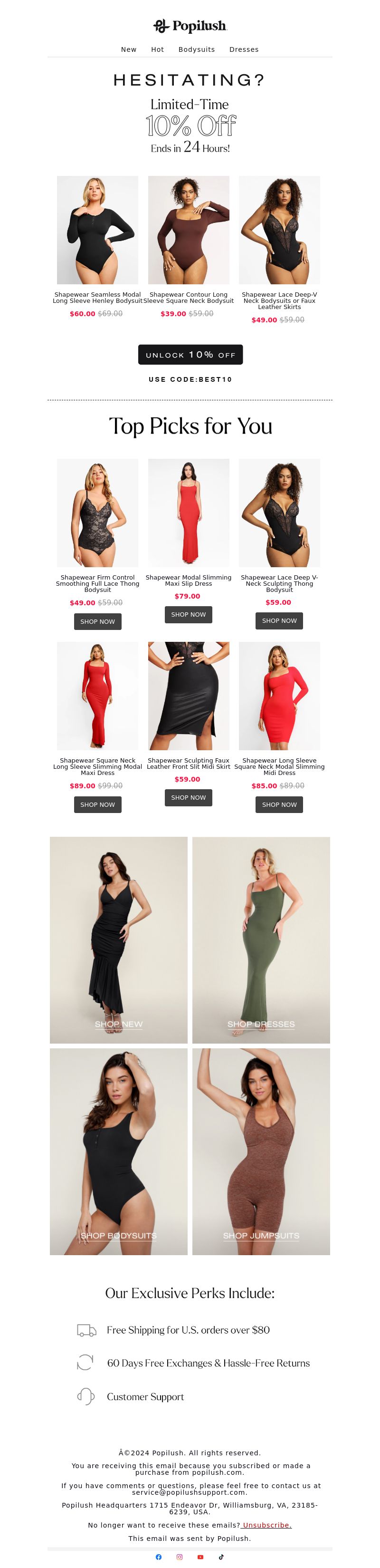Image resolution: width=380 pixels, height=1568 pixels.
Task: Open the Seamless Modal Henley Bodysuit thumbnail
Action: pos(97,230)
